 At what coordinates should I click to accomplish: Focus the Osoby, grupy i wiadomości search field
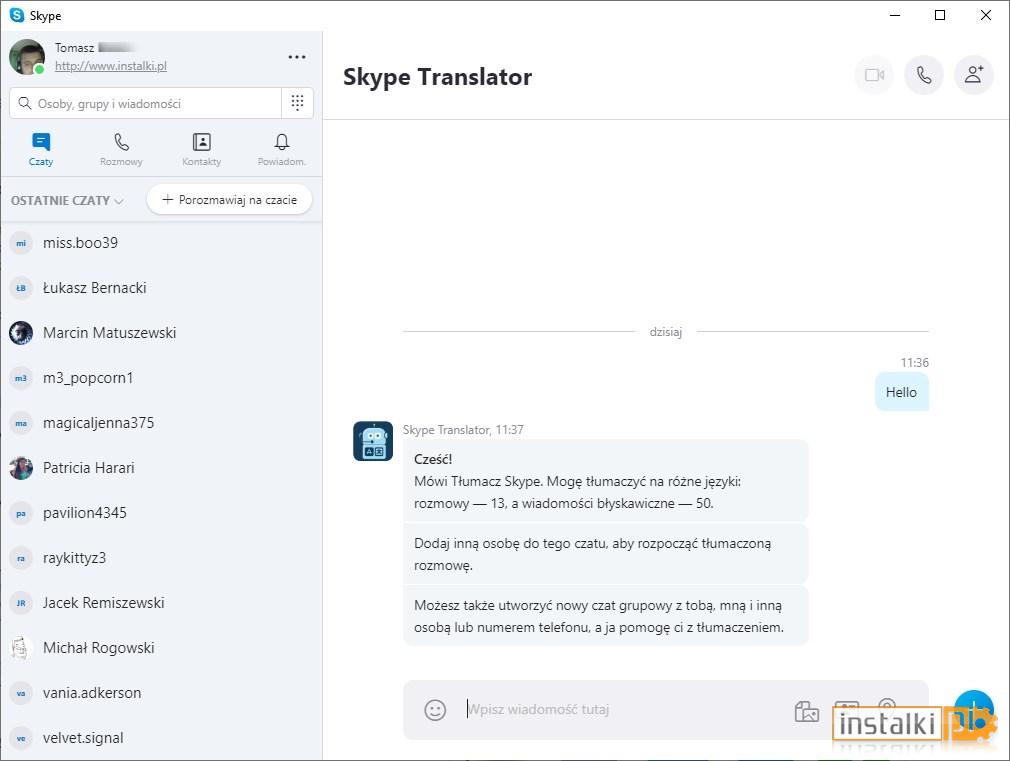pos(146,103)
